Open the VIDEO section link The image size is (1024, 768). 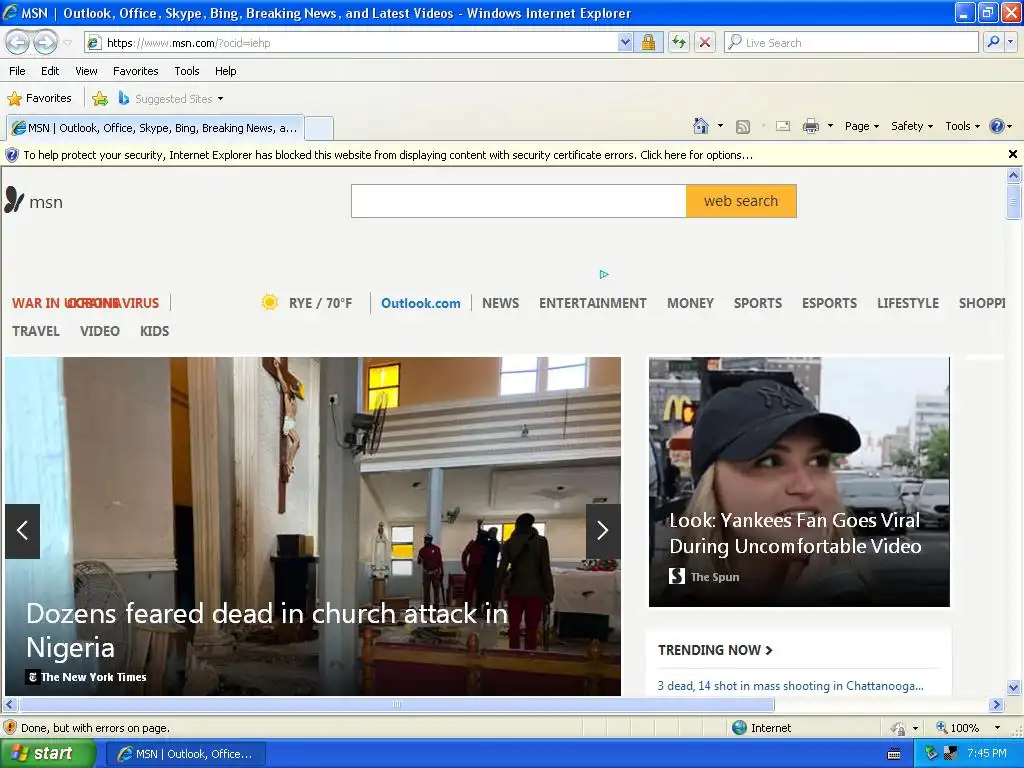pos(99,331)
